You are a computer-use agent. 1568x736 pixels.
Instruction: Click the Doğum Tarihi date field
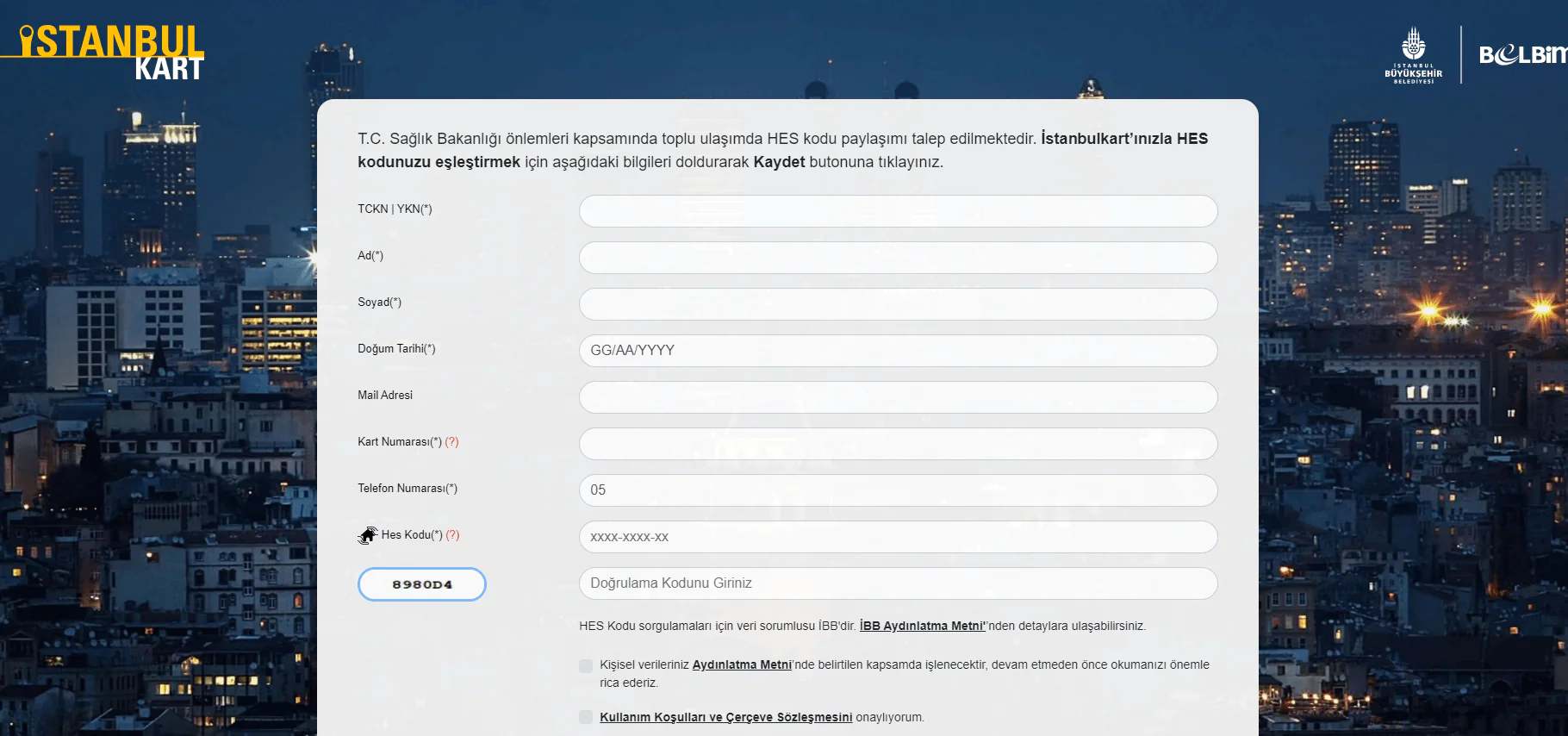pyautogui.click(x=898, y=351)
